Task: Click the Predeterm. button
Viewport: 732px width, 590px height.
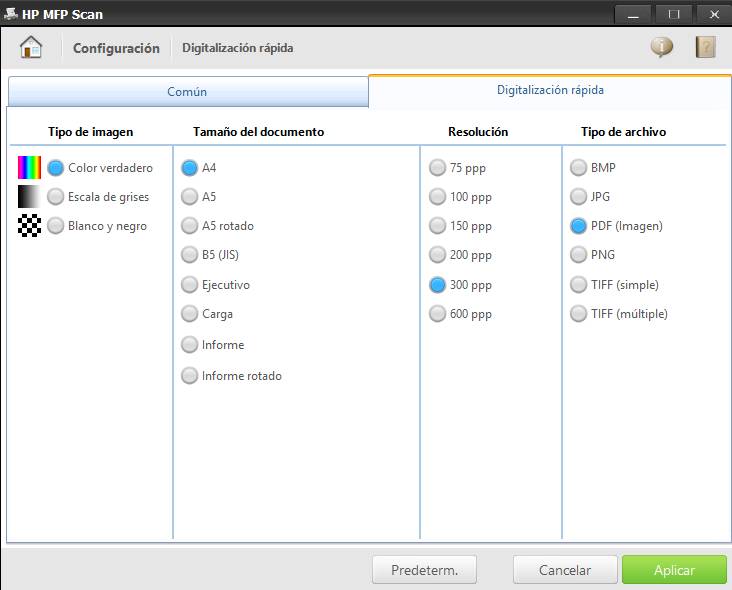Action: coord(424,570)
